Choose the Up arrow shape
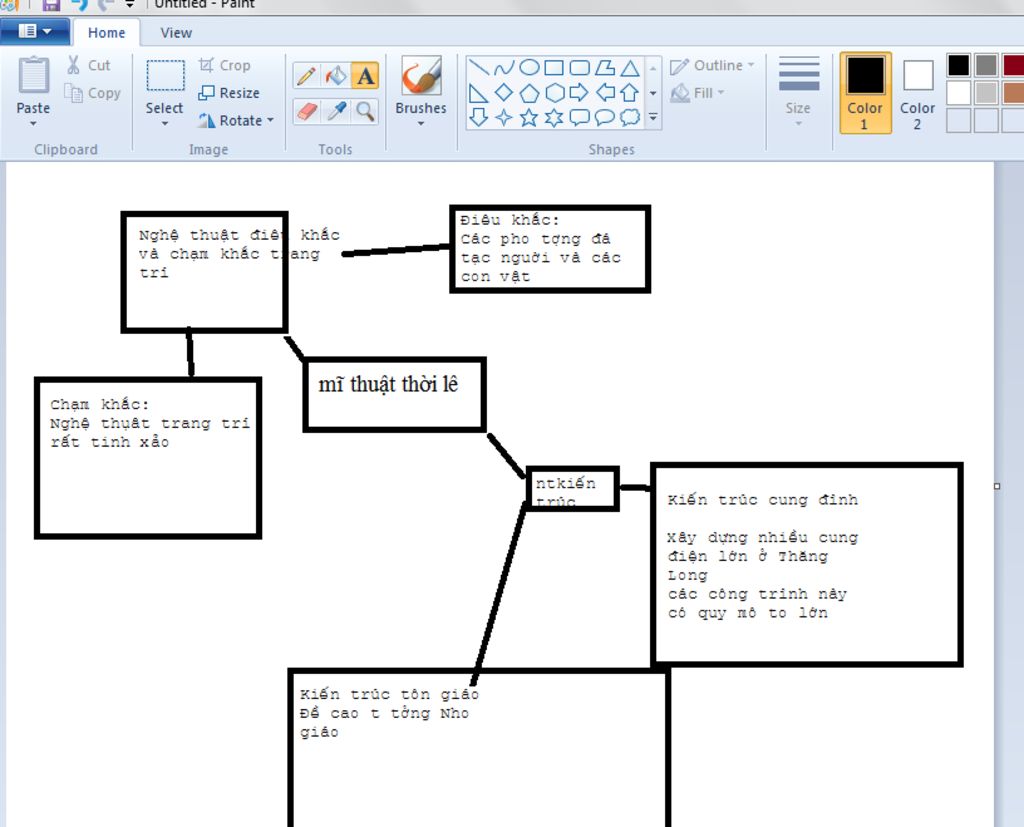 pos(630,93)
